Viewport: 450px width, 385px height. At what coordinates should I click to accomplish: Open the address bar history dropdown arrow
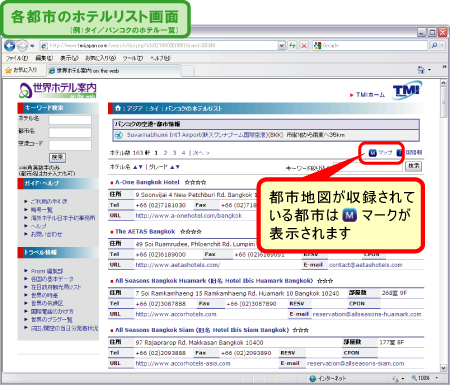[x=282, y=45]
